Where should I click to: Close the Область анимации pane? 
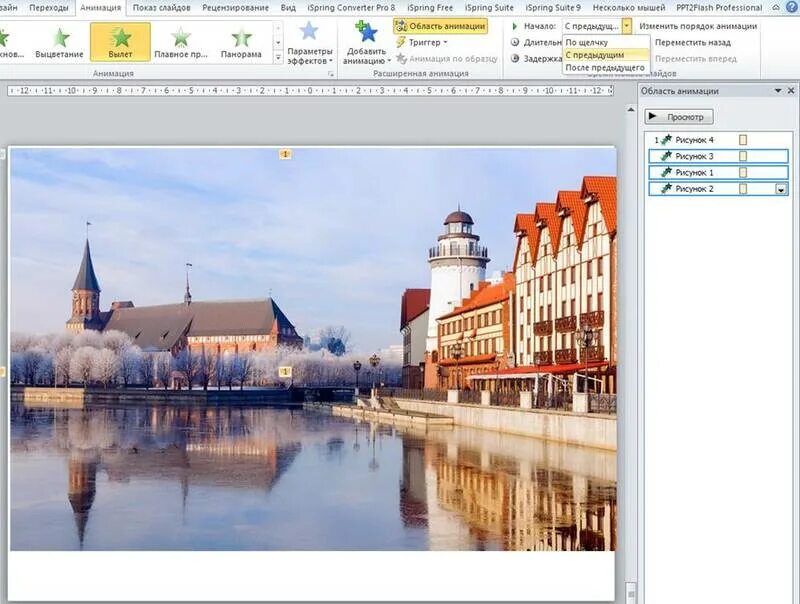pos(791,90)
